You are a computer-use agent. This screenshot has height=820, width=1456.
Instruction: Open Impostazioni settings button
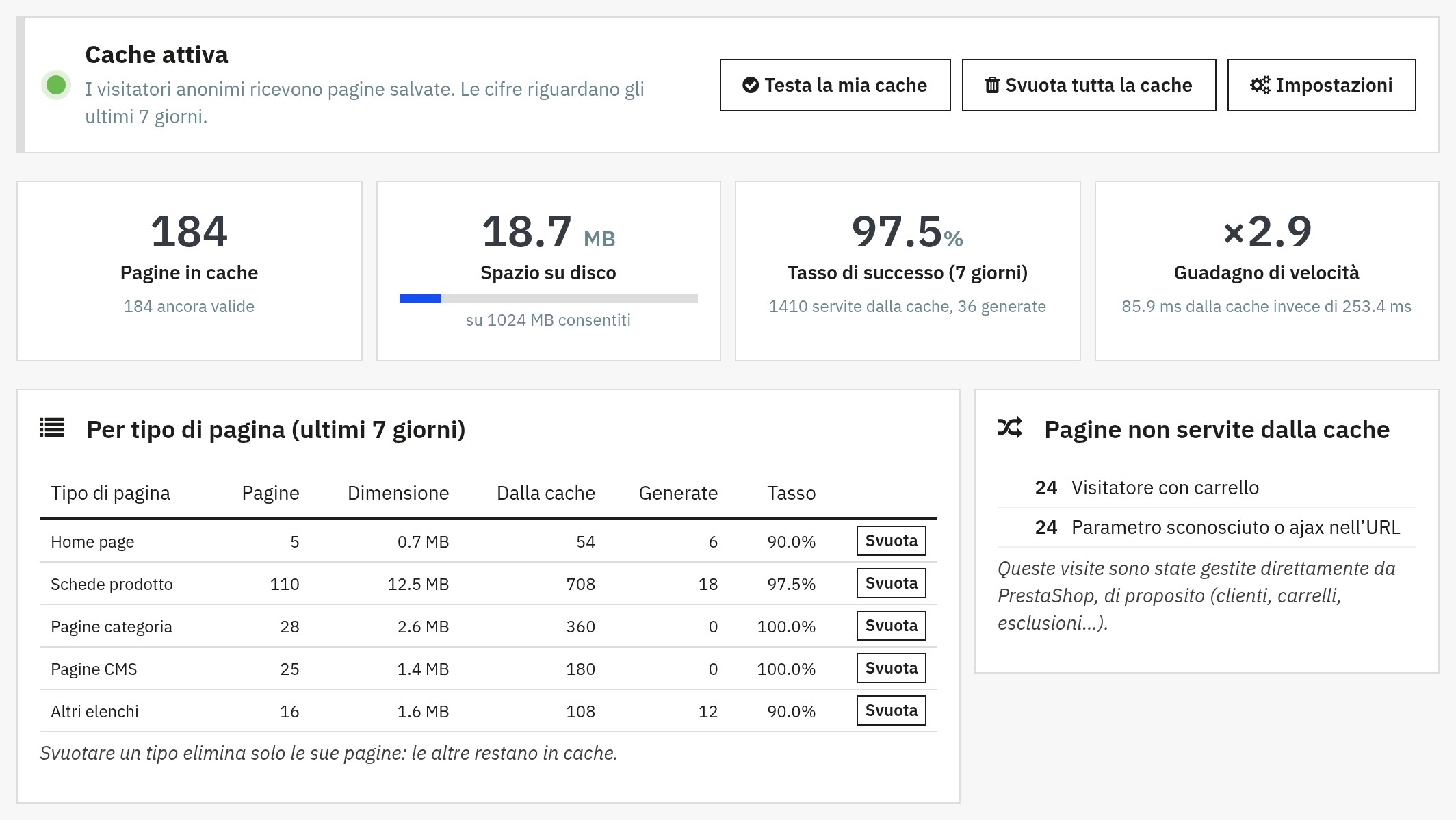coord(1321,85)
